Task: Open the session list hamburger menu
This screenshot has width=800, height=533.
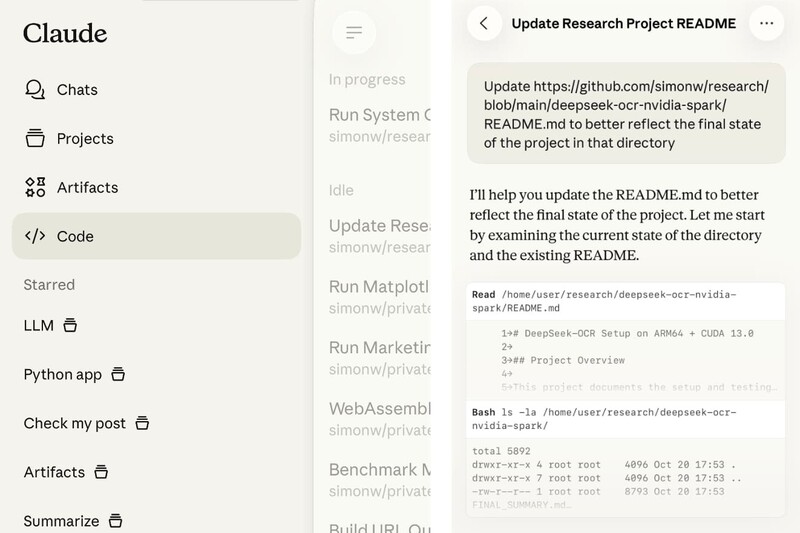Action: (353, 33)
